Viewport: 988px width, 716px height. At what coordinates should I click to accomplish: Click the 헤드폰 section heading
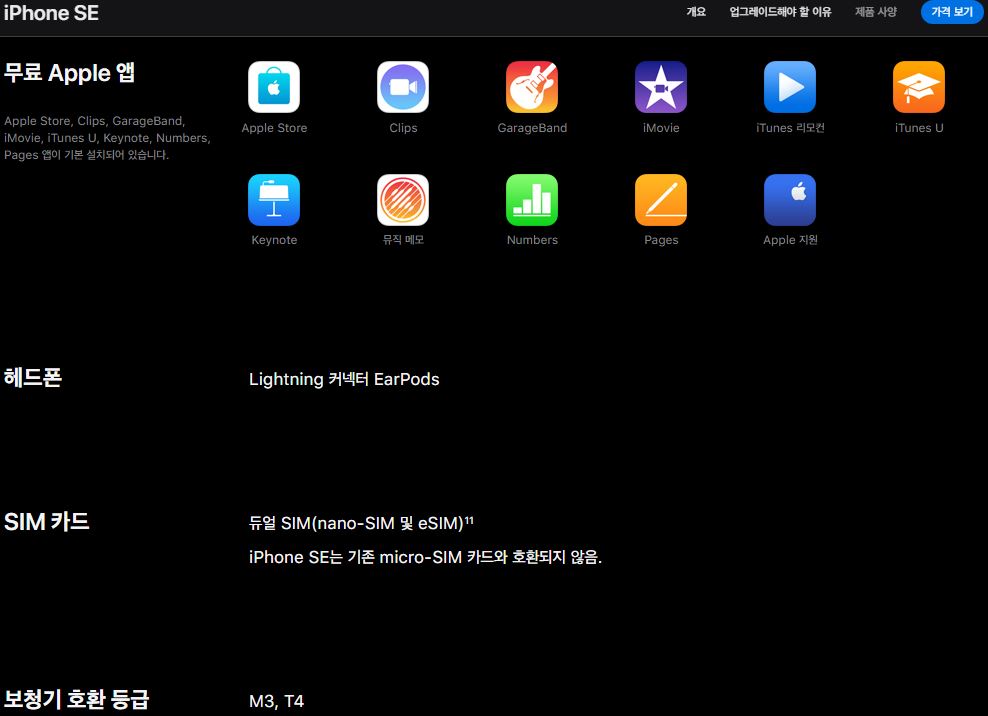(x=33, y=378)
